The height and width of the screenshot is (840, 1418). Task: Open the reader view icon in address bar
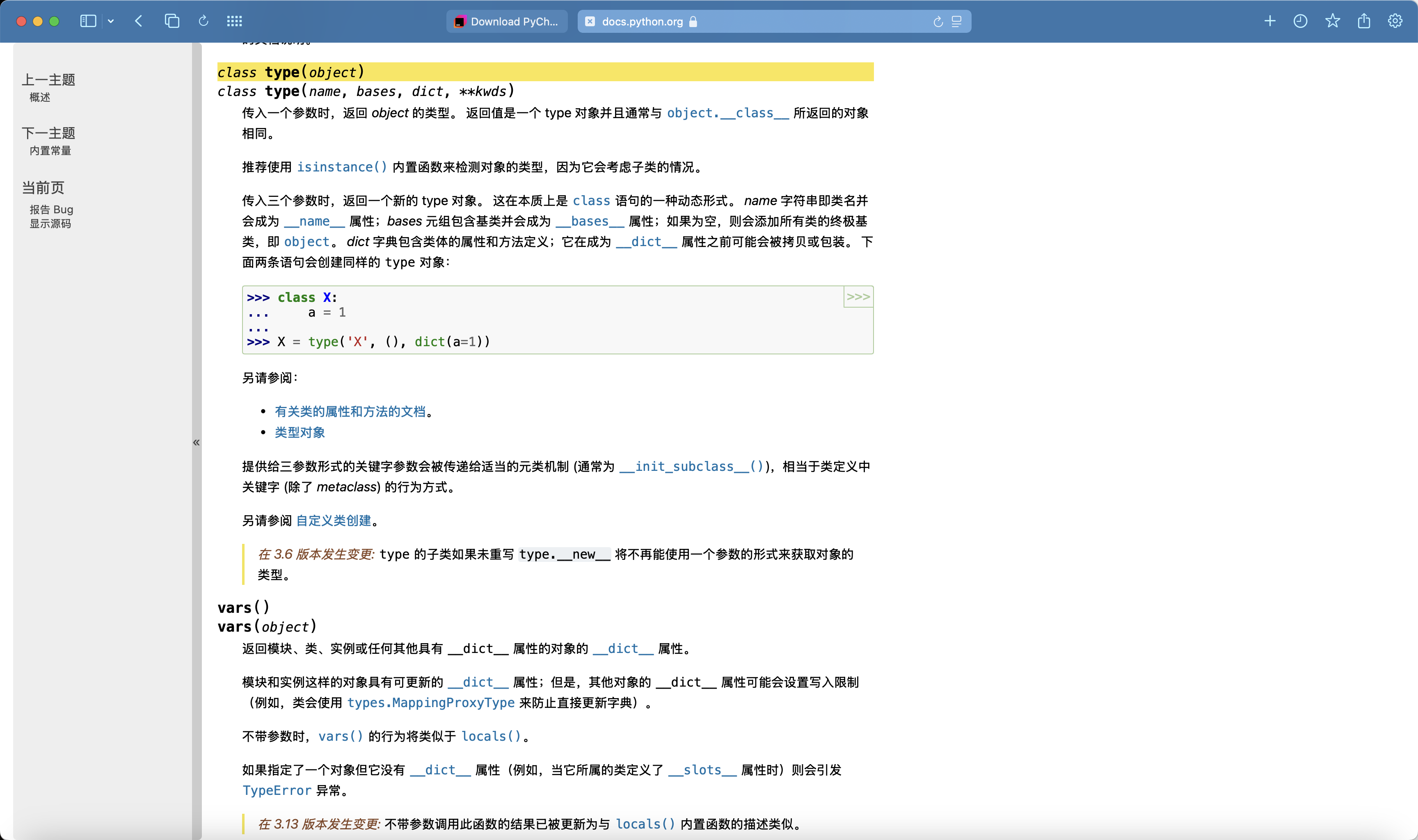pyautogui.click(x=957, y=21)
